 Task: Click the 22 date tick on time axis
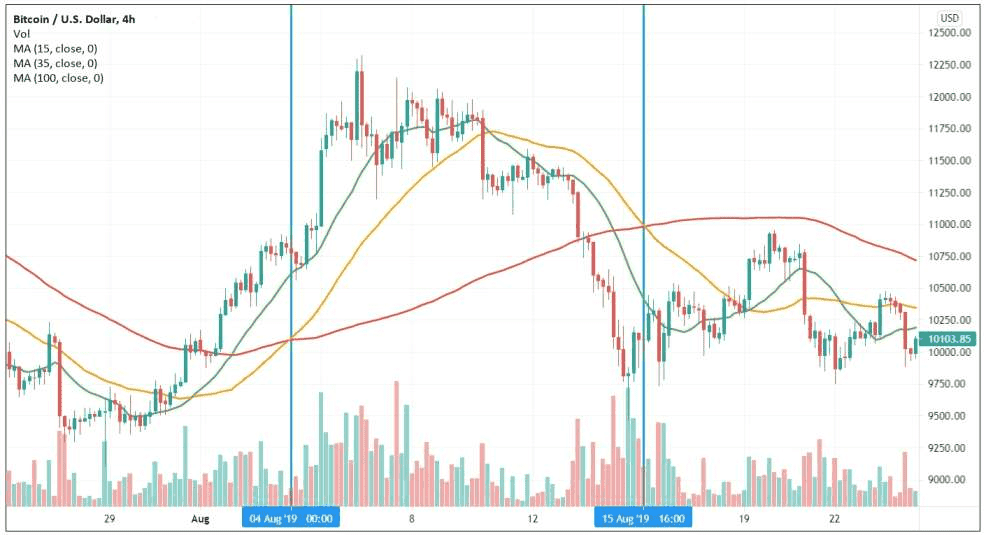click(835, 519)
